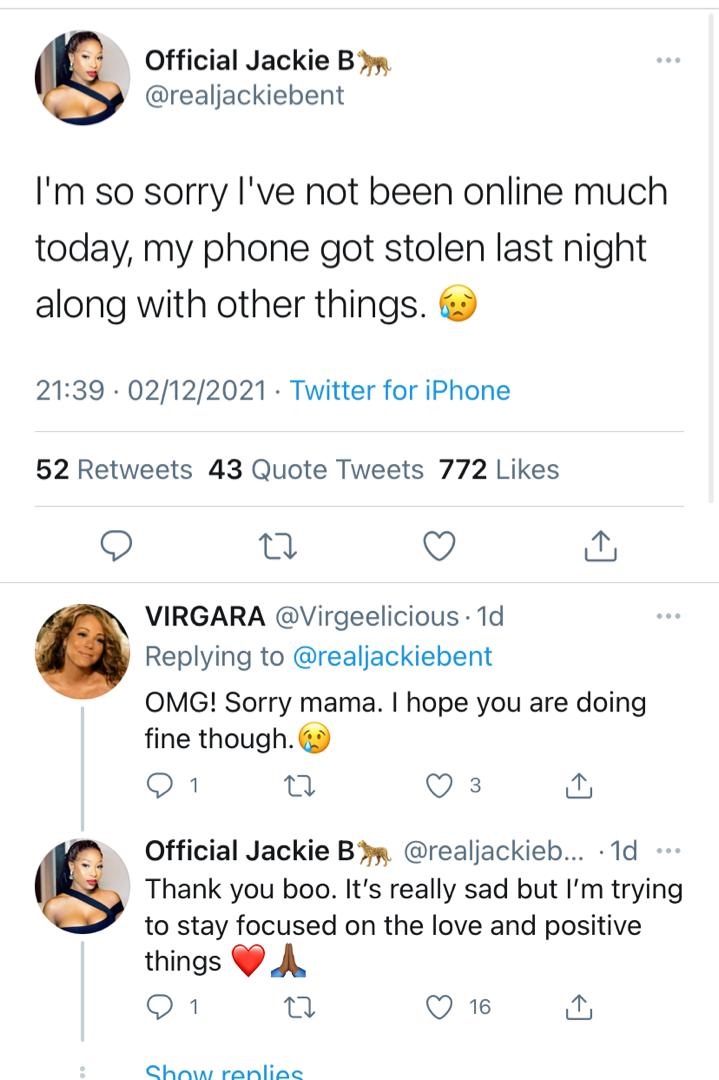Retweet VIRGARA's reply
The width and height of the screenshot is (719, 1080).
pos(299,786)
